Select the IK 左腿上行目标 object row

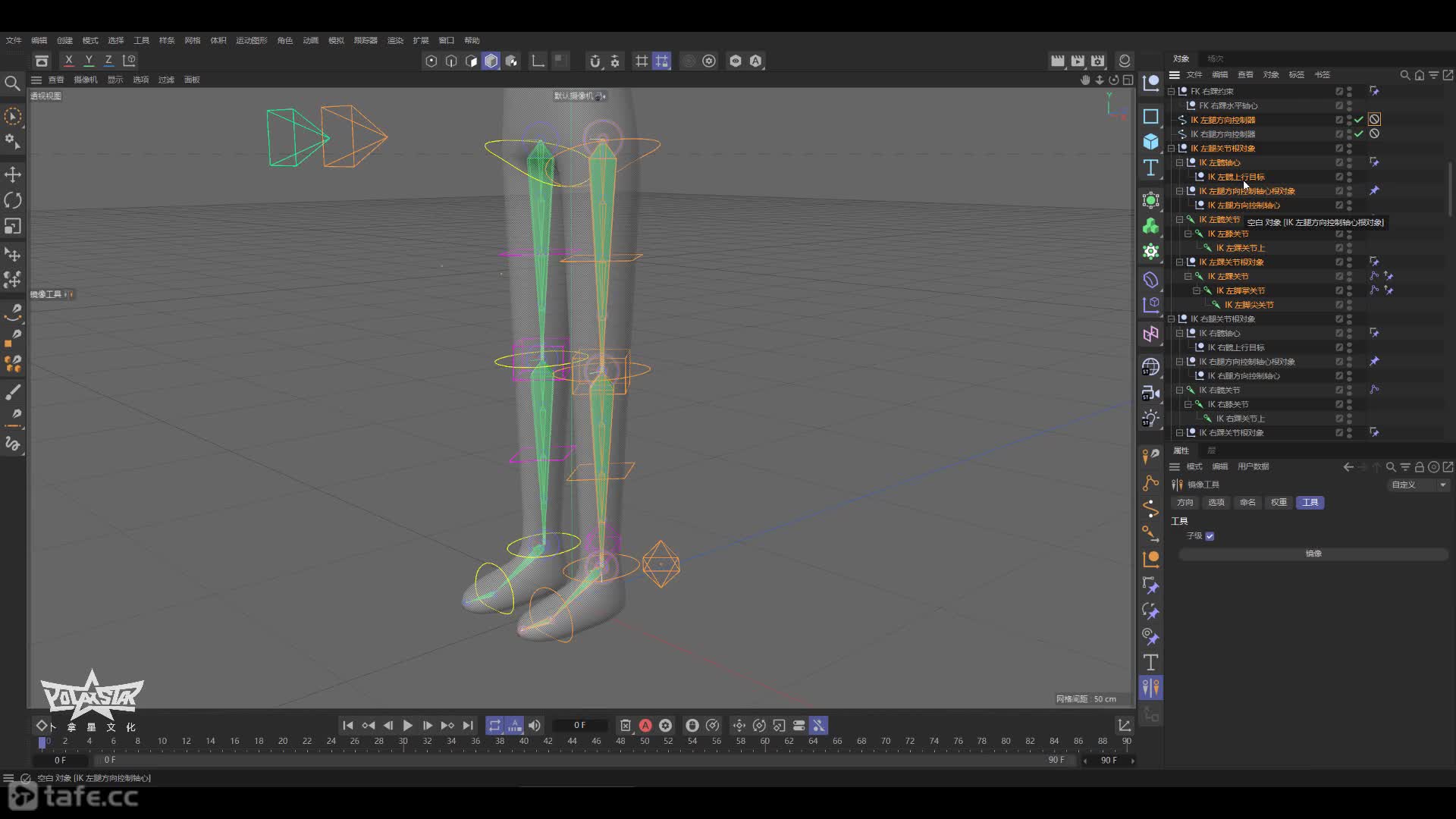pyautogui.click(x=1236, y=177)
